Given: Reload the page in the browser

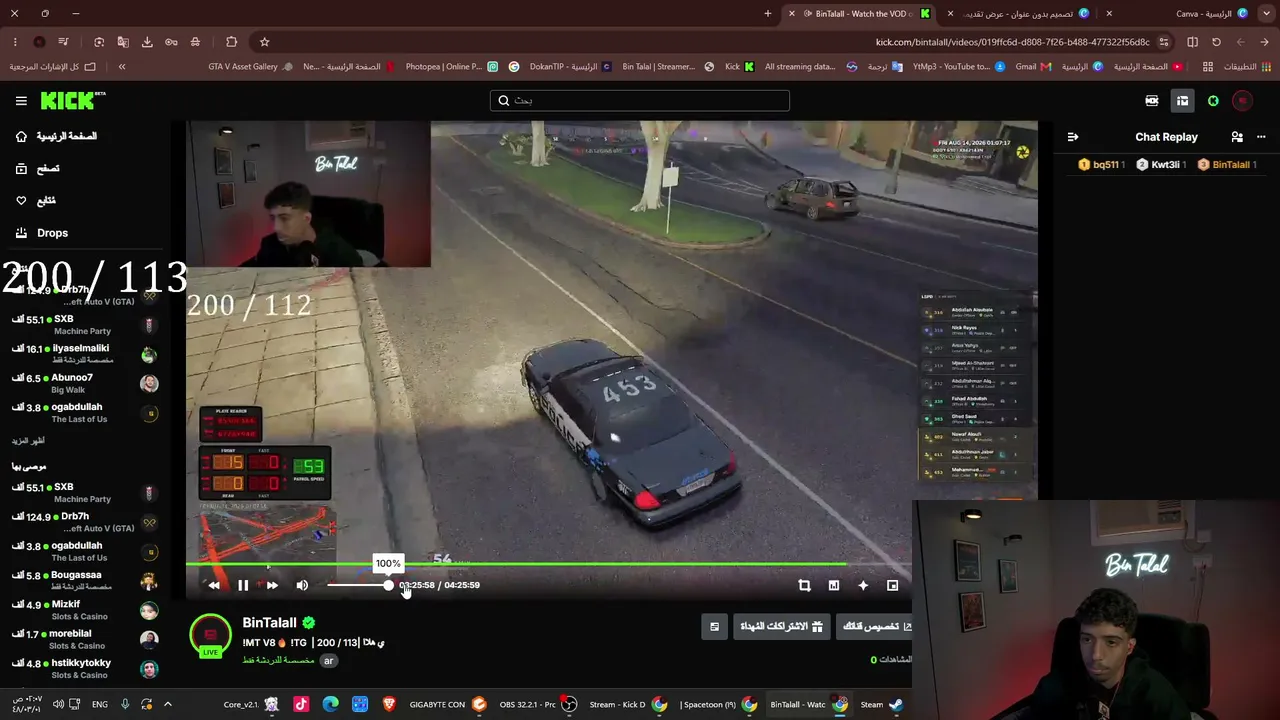Looking at the screenshot, I should (1216, 42).
